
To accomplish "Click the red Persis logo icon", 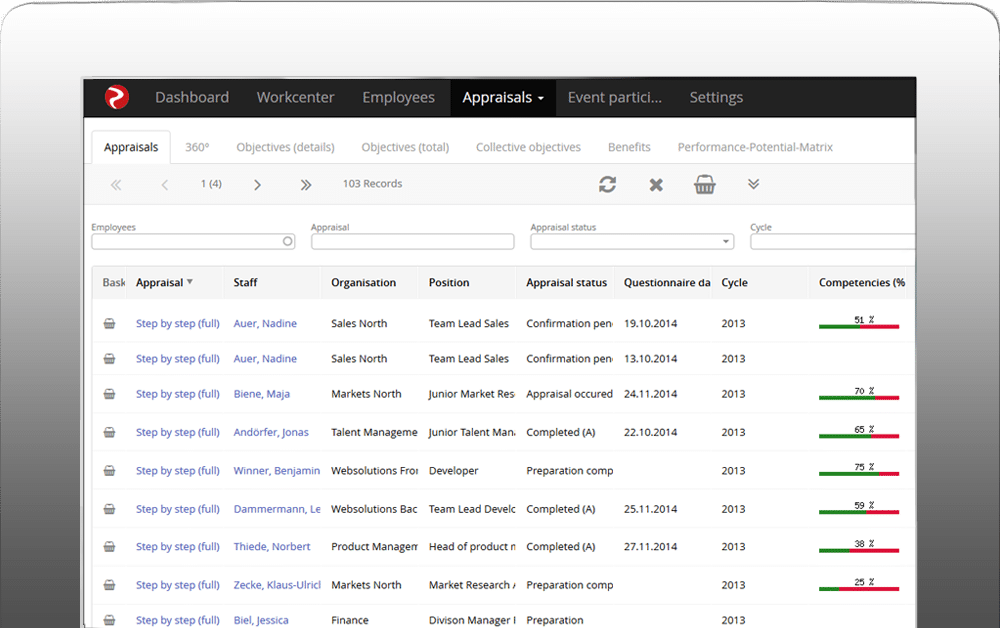I will click(x=117, y=97).
